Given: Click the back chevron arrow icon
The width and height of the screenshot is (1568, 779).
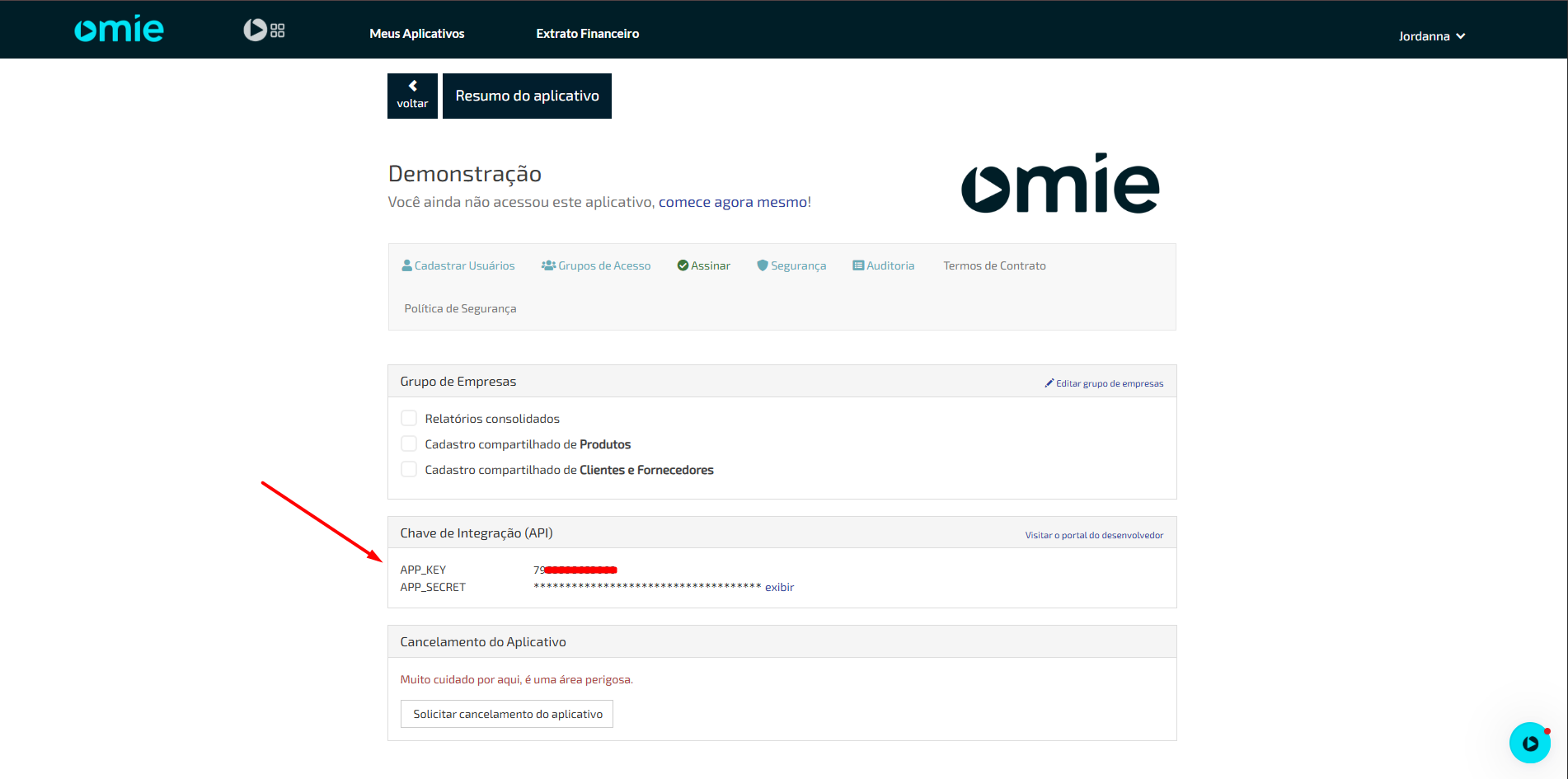Looking at the screenshot, I should [412, 86].
